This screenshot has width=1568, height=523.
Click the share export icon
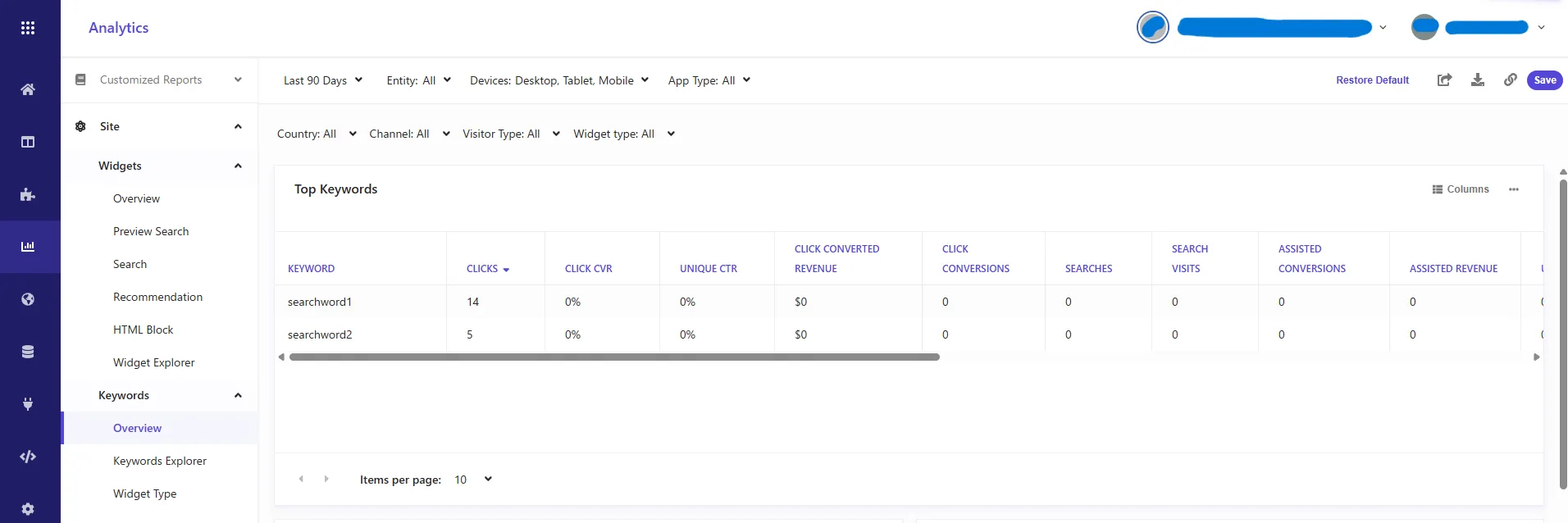(1444, 80)
